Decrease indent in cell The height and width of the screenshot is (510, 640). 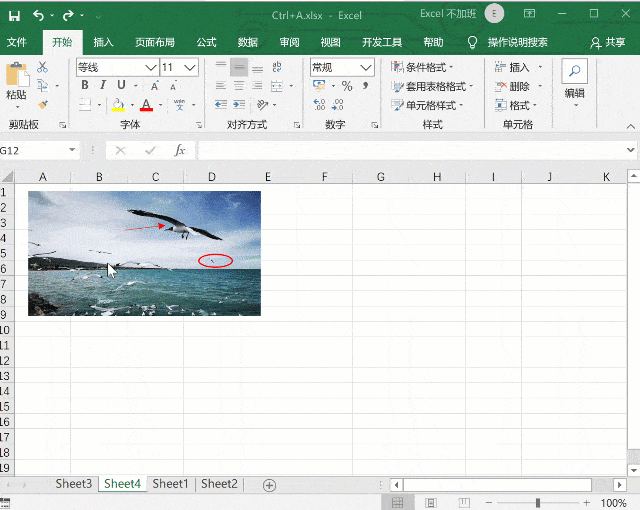221,105
